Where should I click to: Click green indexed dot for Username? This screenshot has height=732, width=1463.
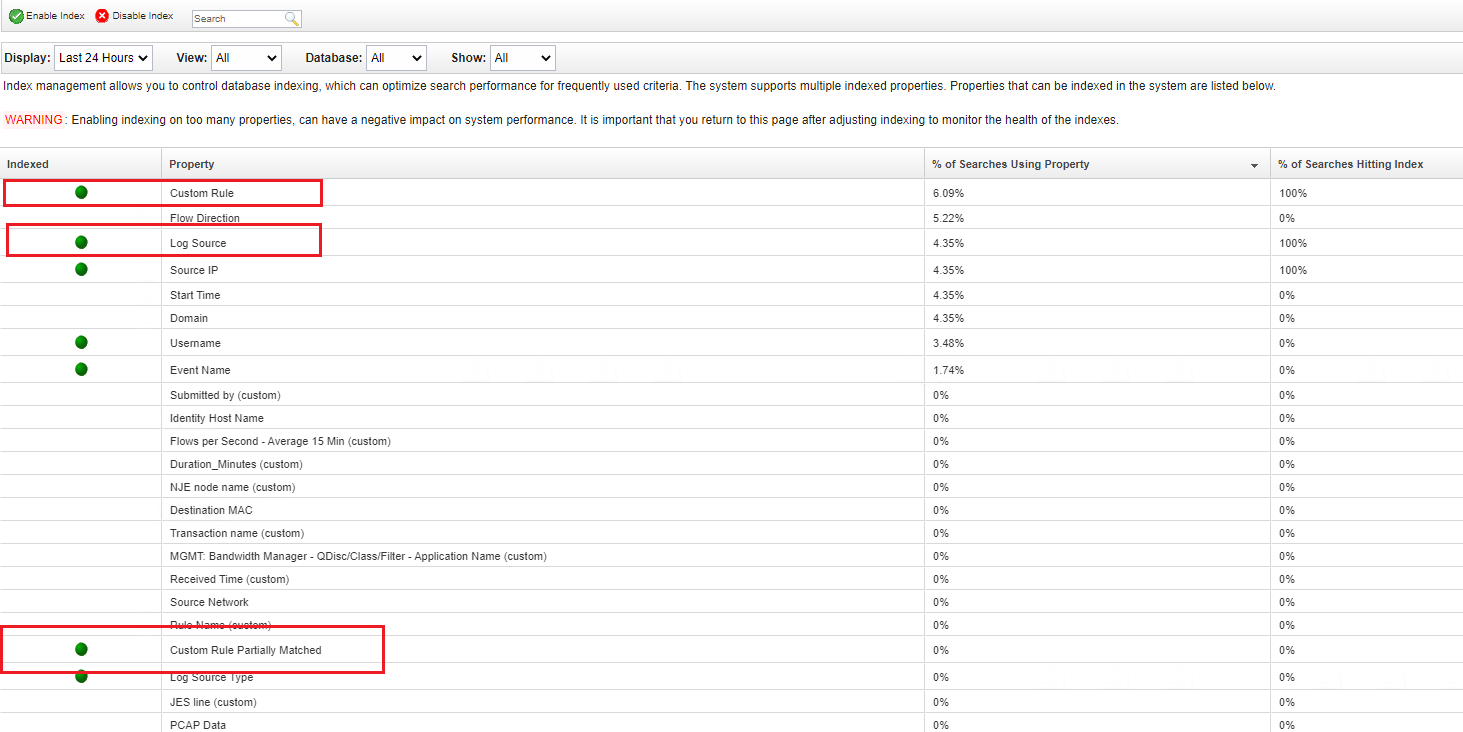tap(81, 343)
